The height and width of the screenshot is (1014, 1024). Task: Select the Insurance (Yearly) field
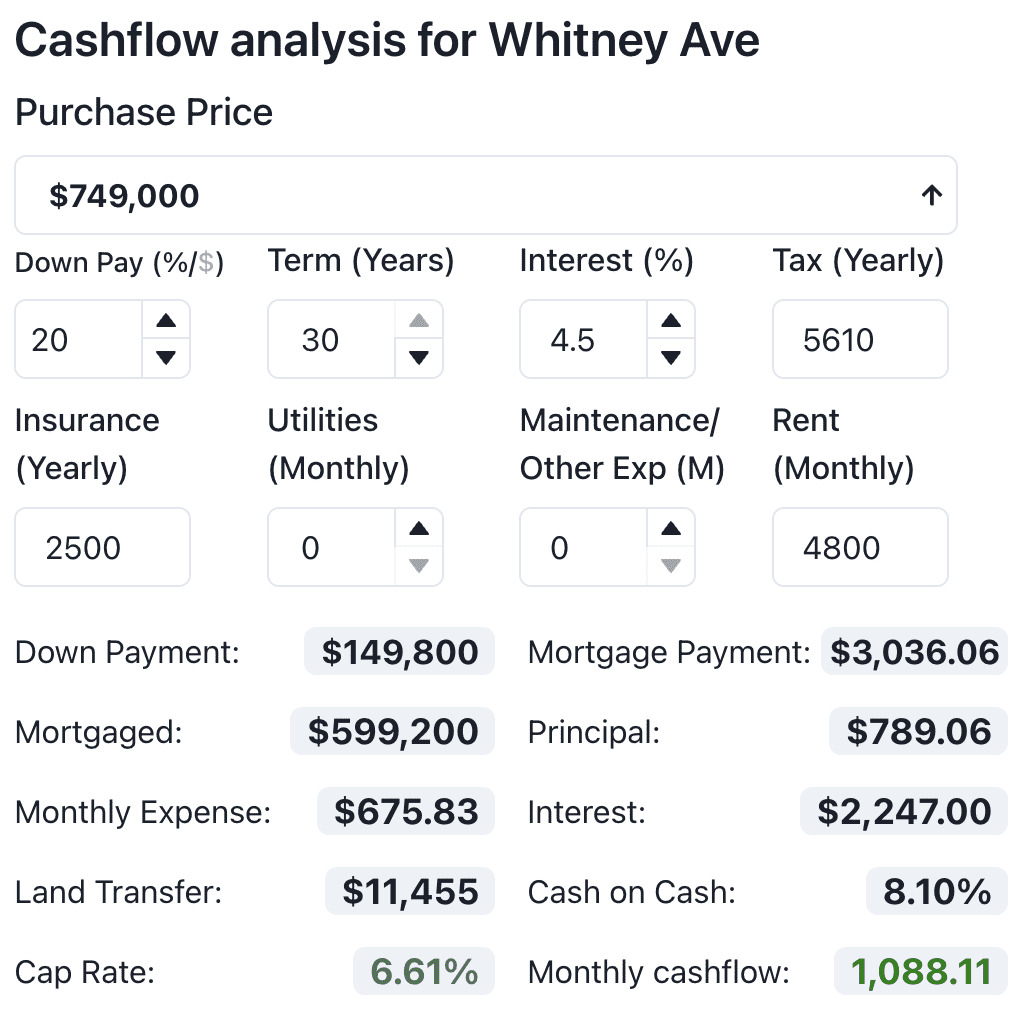click(x=102, y=548)
